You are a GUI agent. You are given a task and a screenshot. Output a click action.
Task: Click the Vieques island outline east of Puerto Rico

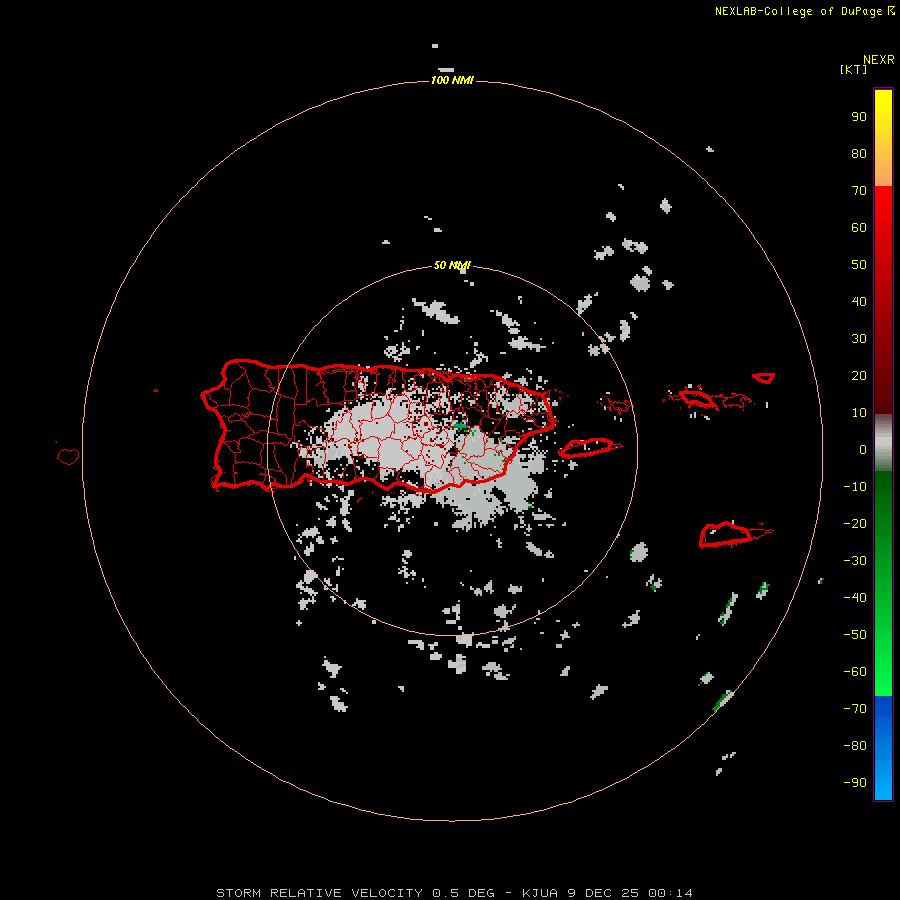pyautogui.click(x=588, y=448)
